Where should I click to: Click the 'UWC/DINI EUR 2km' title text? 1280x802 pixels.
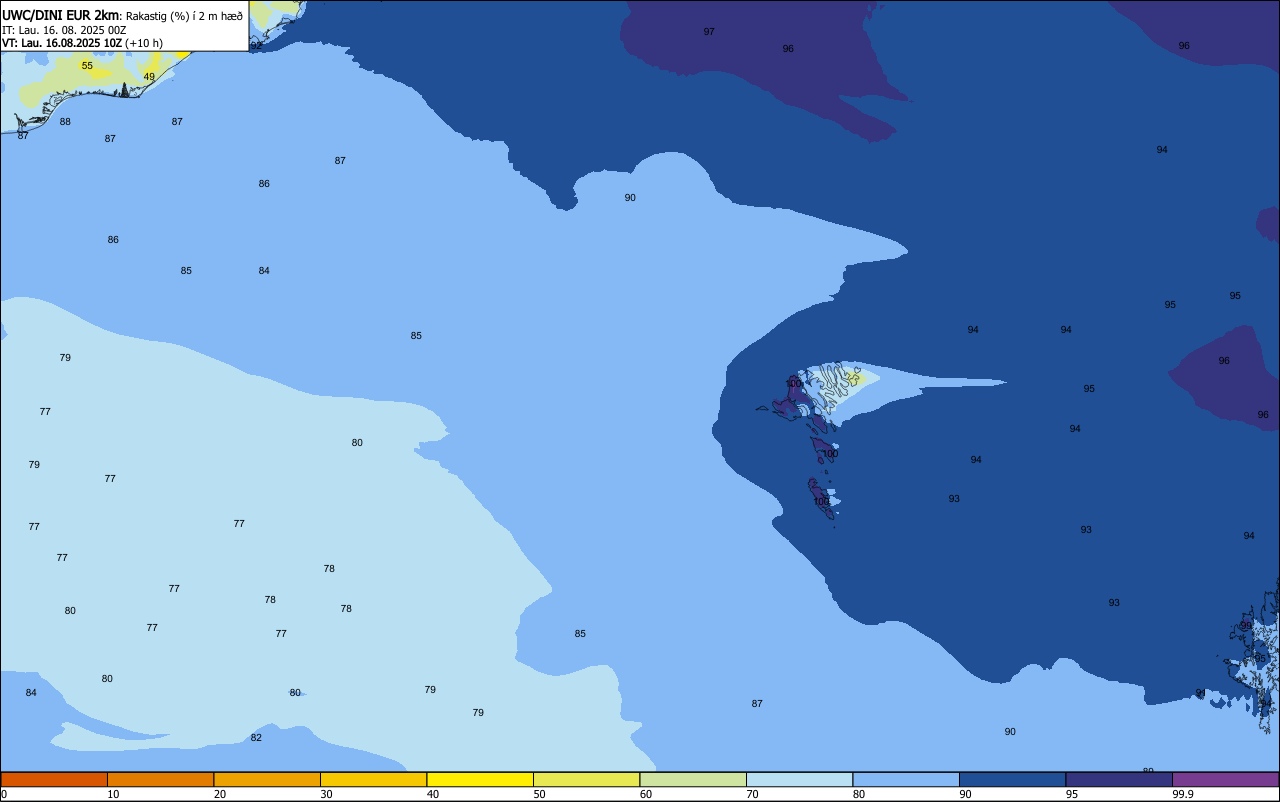coord(60,15)
